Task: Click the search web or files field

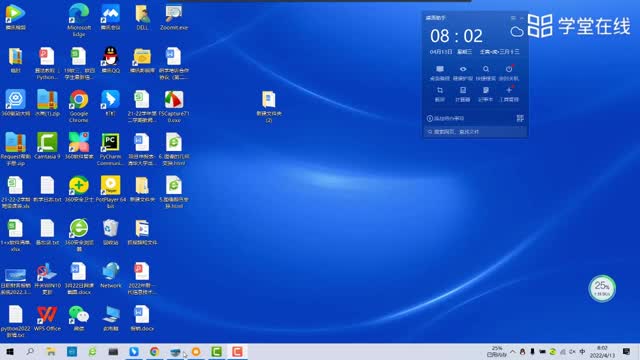Action: coord(475,132)
